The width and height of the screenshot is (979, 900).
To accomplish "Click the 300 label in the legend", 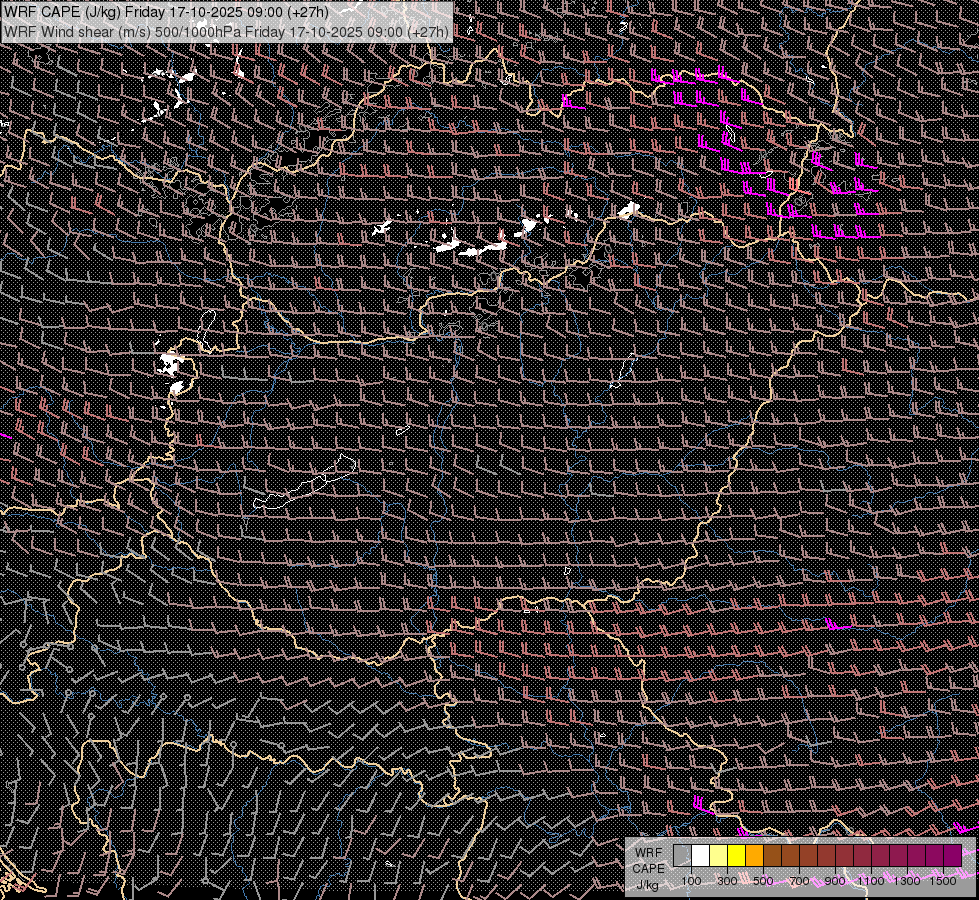I will click(x=727, y=881).
